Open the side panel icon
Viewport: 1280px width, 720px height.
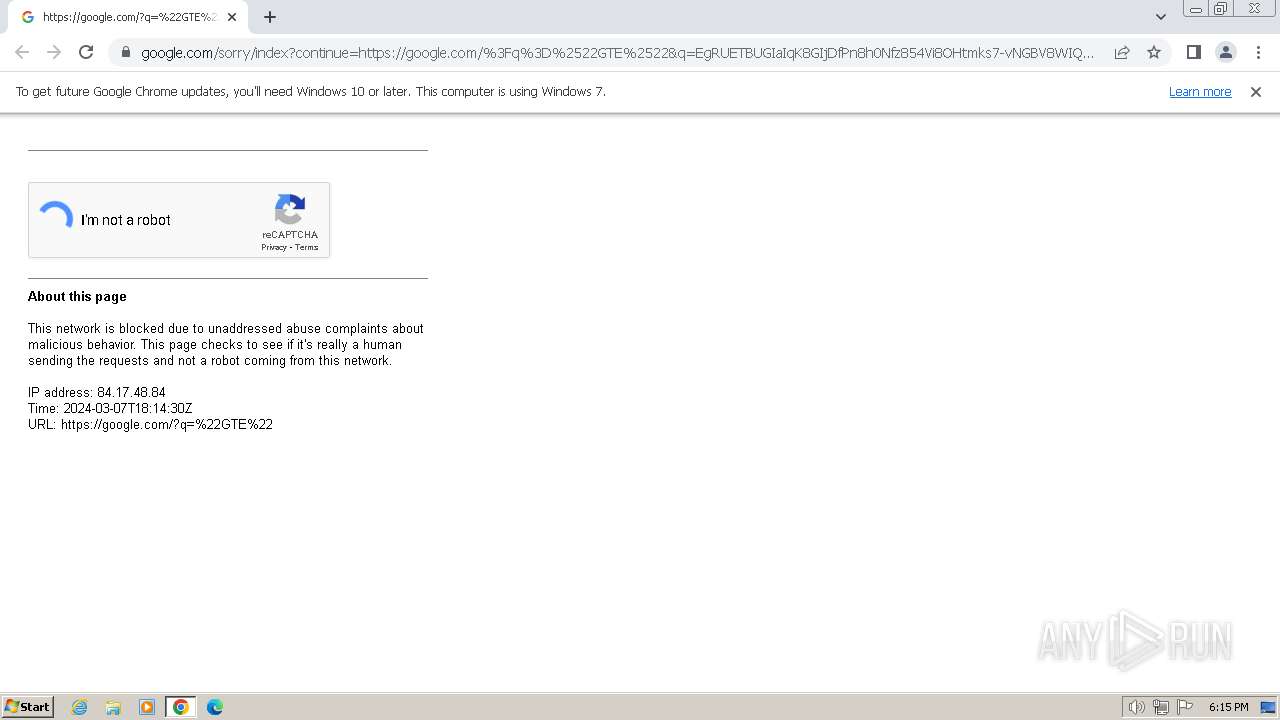click(x=1193, y=52)
